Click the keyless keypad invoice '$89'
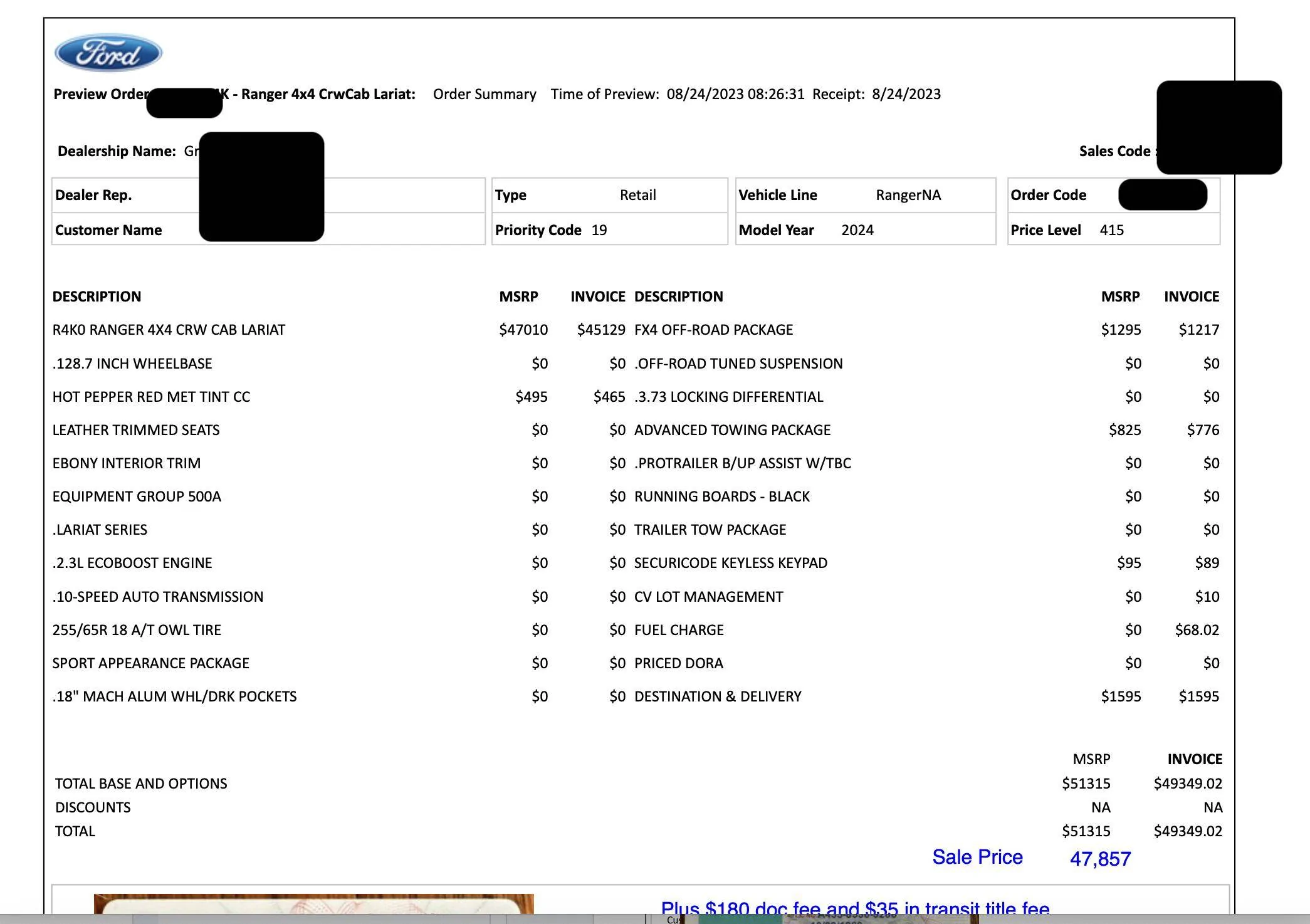The height and width of the screenshot is (924, 1310). 1207,563
